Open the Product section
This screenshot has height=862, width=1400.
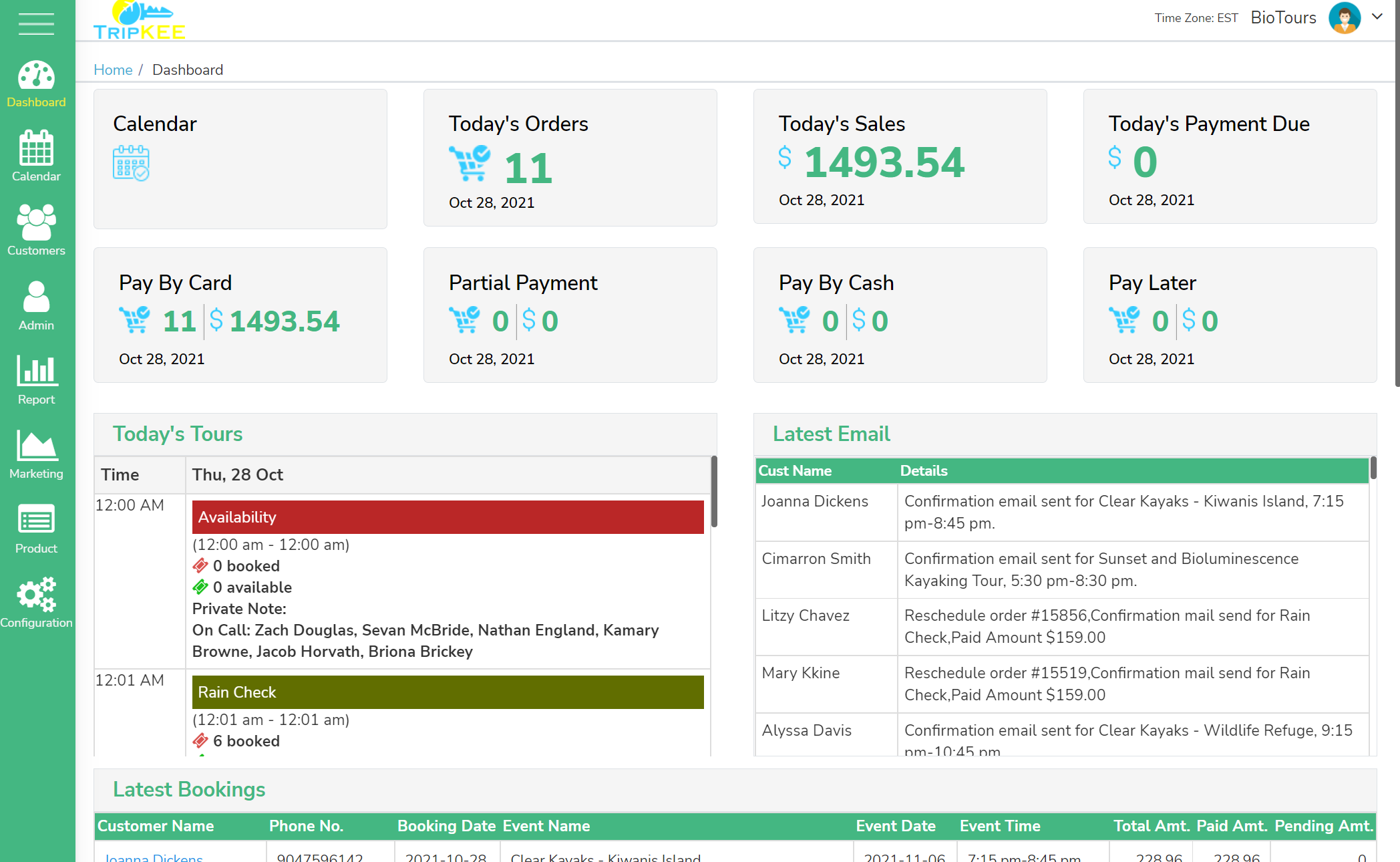(37, 529)
